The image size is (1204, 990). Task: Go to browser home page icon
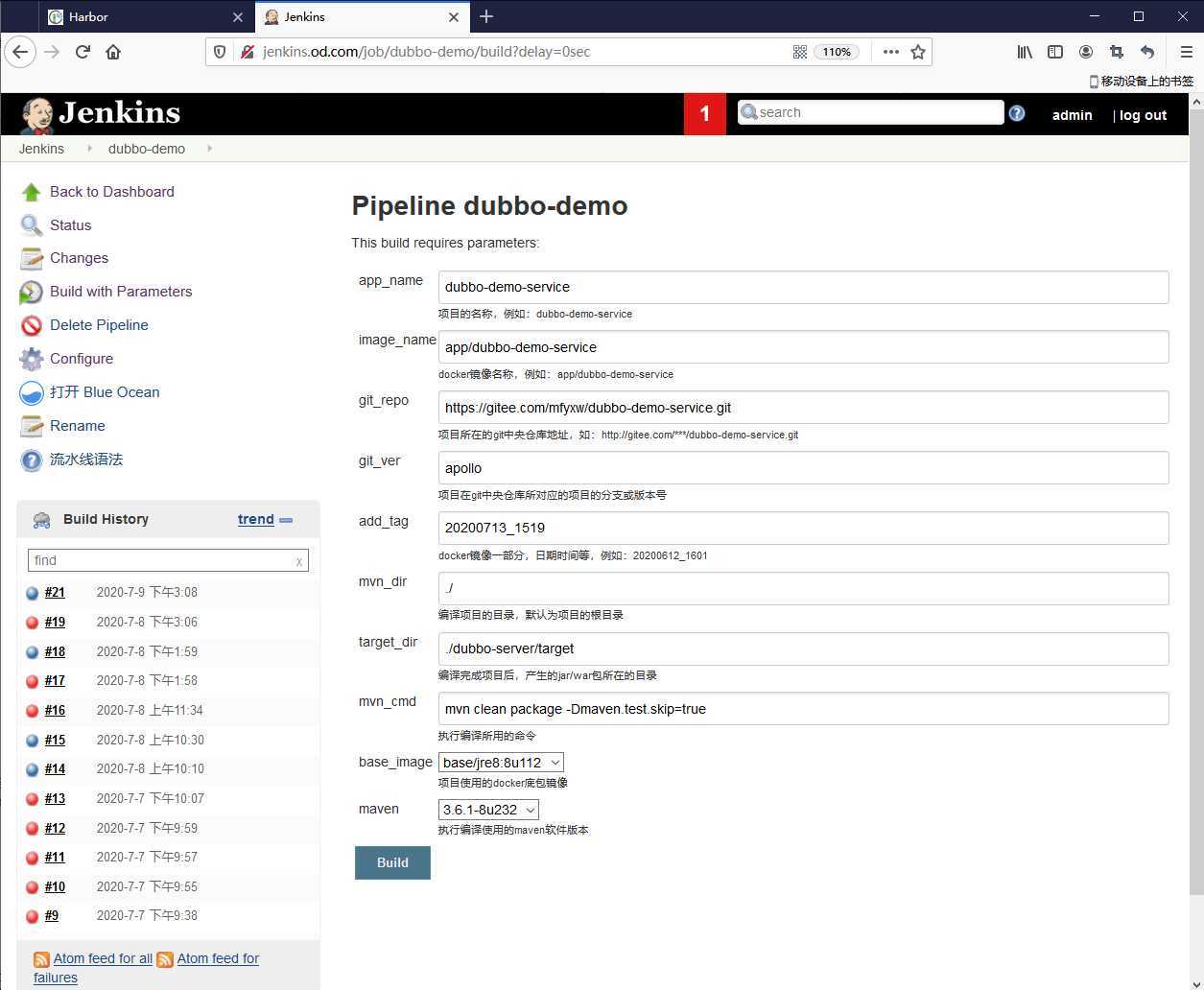pyautogui.click(x=113, y=52)
